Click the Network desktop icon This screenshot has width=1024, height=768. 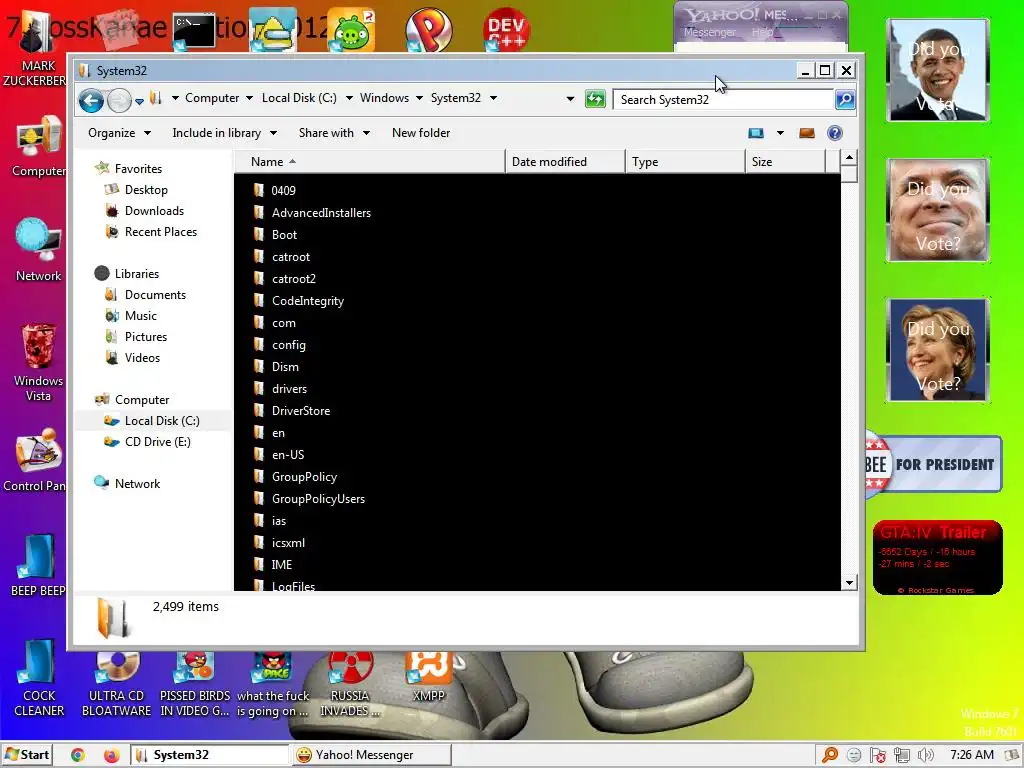pyautogui.click(x=38, y=250)
